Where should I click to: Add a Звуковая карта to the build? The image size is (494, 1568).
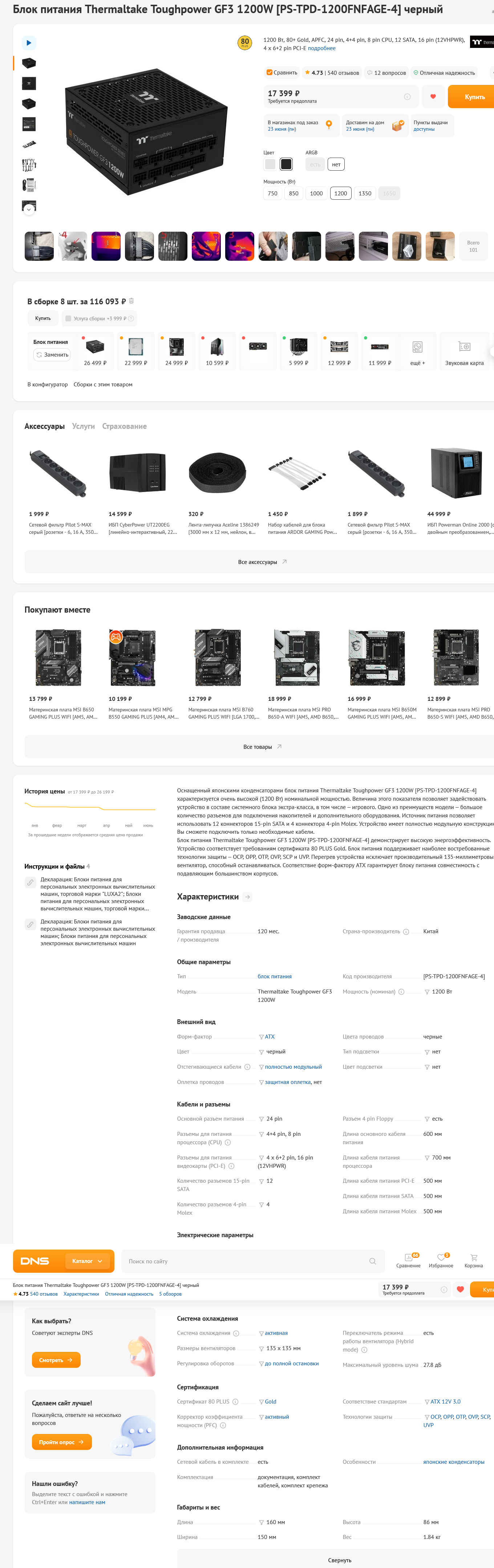pos(464,351)
